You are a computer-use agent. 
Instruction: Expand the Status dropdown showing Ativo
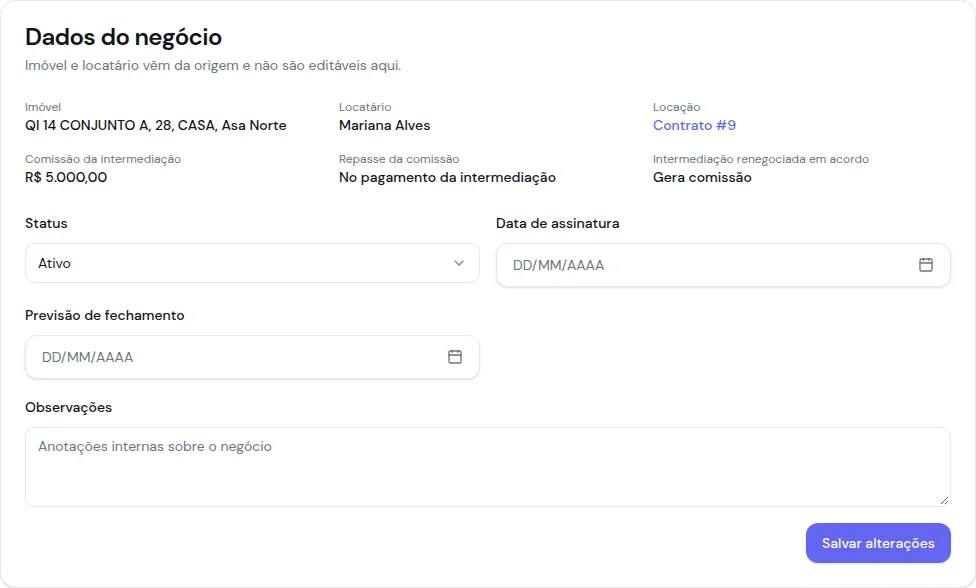pos(252,263)
